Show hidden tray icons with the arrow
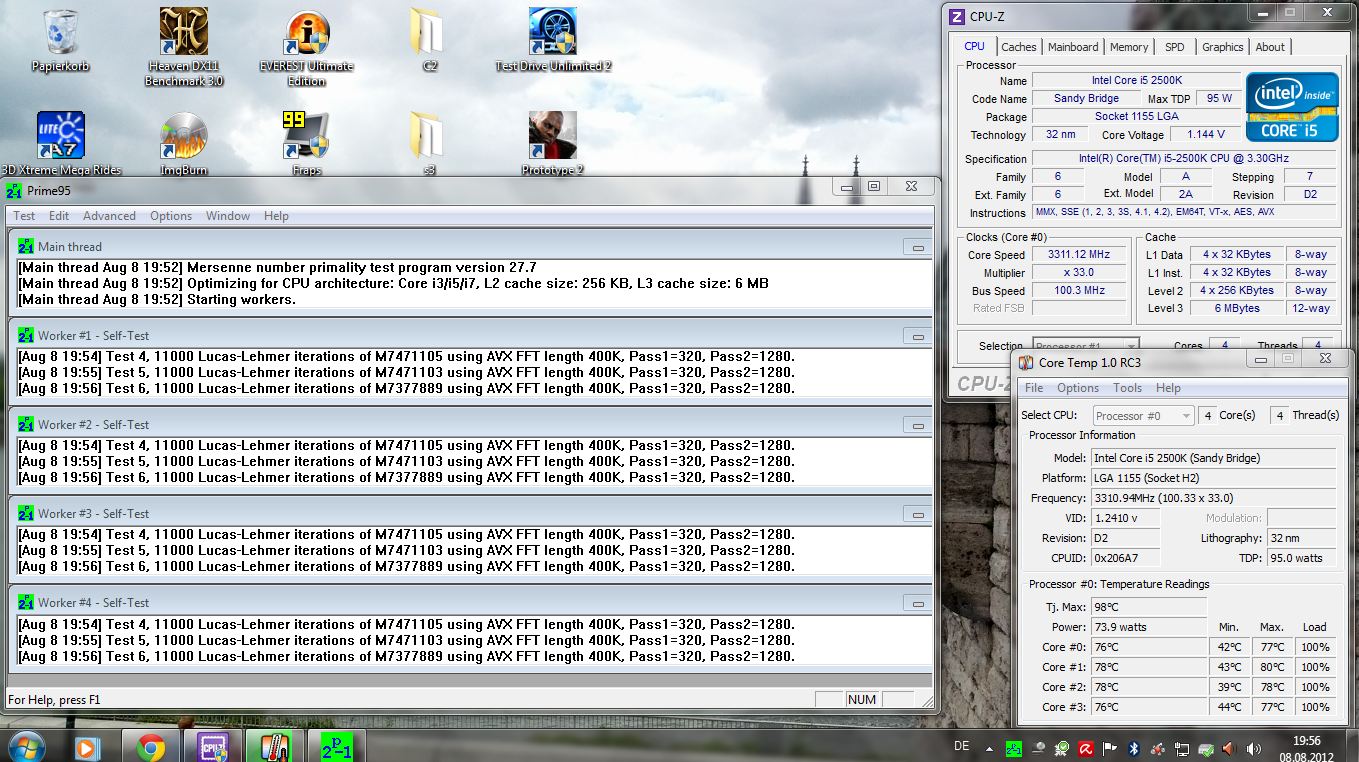Image resolution: width=1359 pixels, height=762 pixels. [x=989, y=747]
